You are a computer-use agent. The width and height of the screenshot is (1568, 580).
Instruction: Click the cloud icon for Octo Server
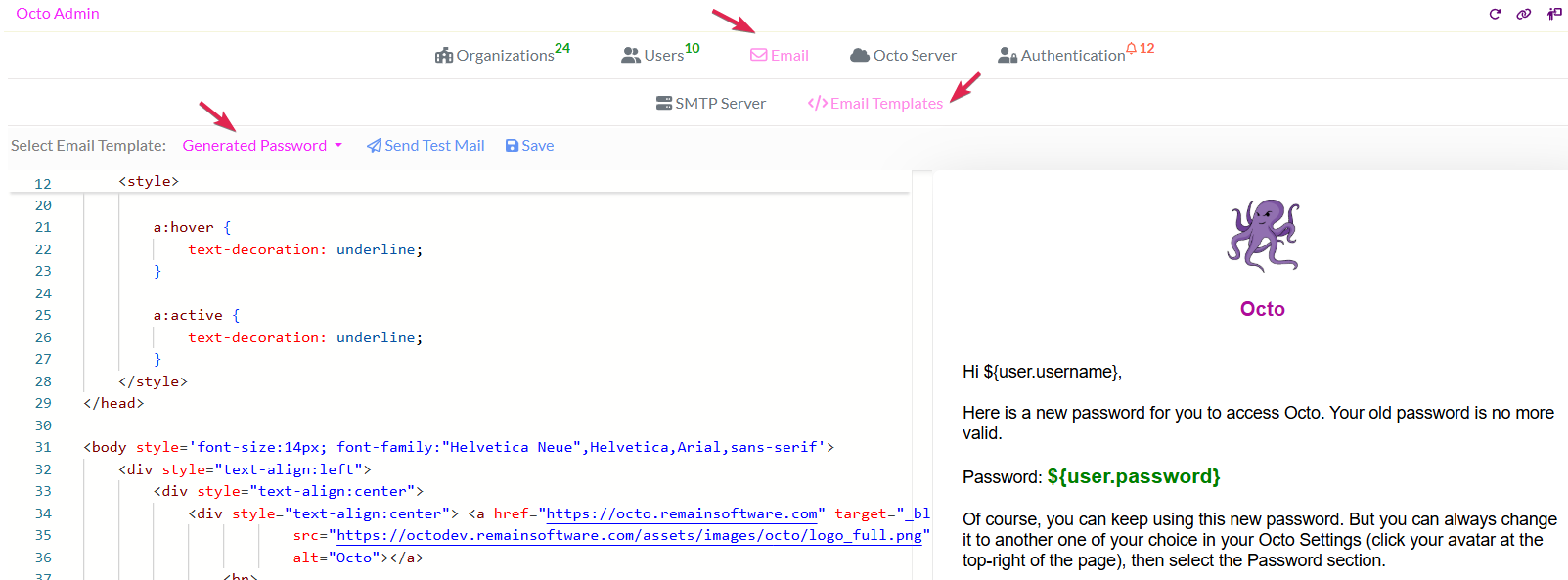coord(859,56)
